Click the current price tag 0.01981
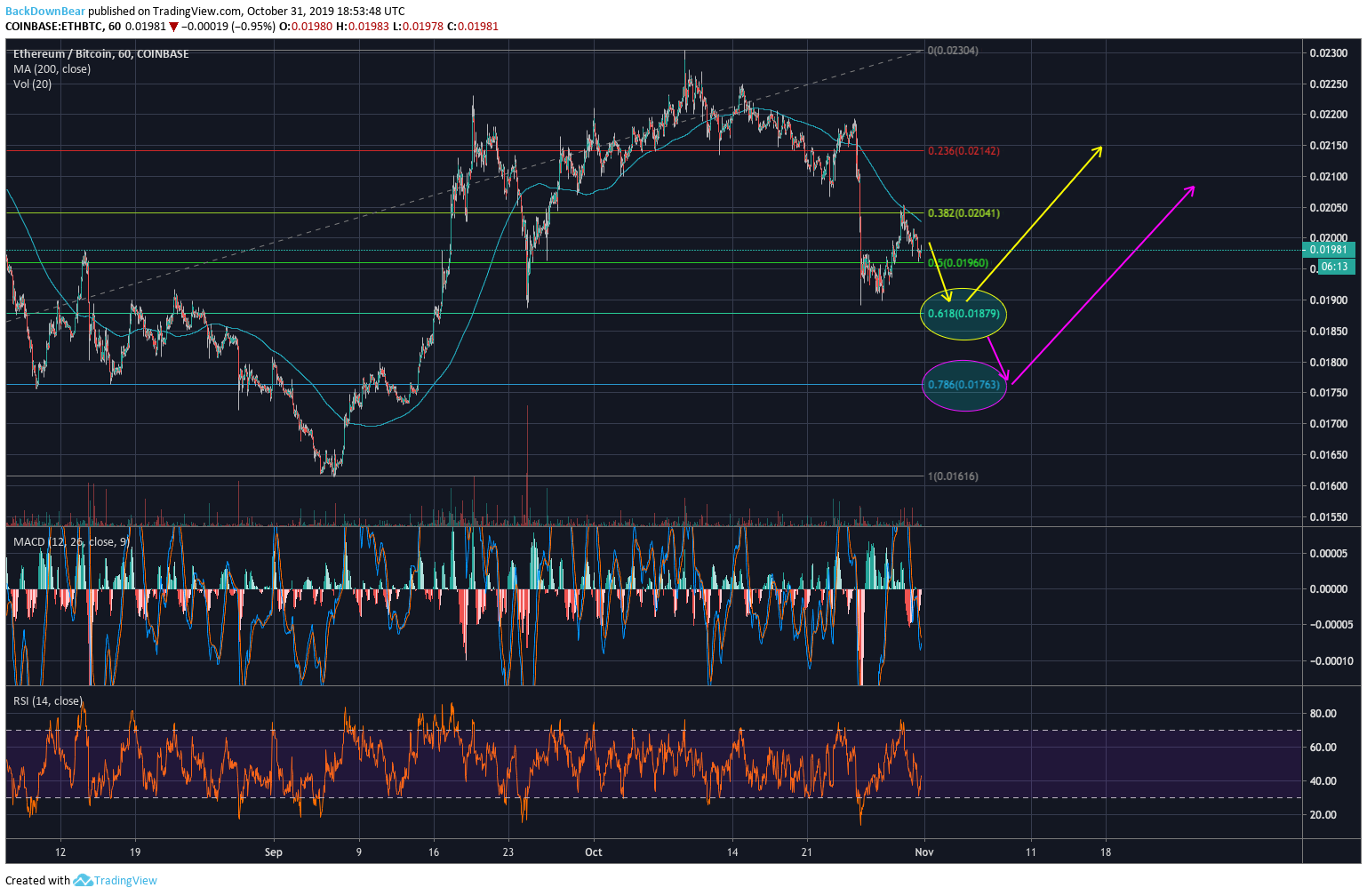Viewport: 1367px width, 896px height. (1328, 251)
